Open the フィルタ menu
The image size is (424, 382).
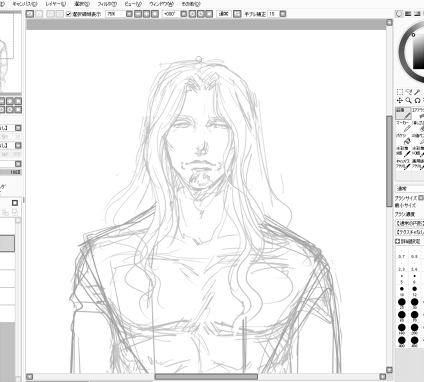point(107,4)
